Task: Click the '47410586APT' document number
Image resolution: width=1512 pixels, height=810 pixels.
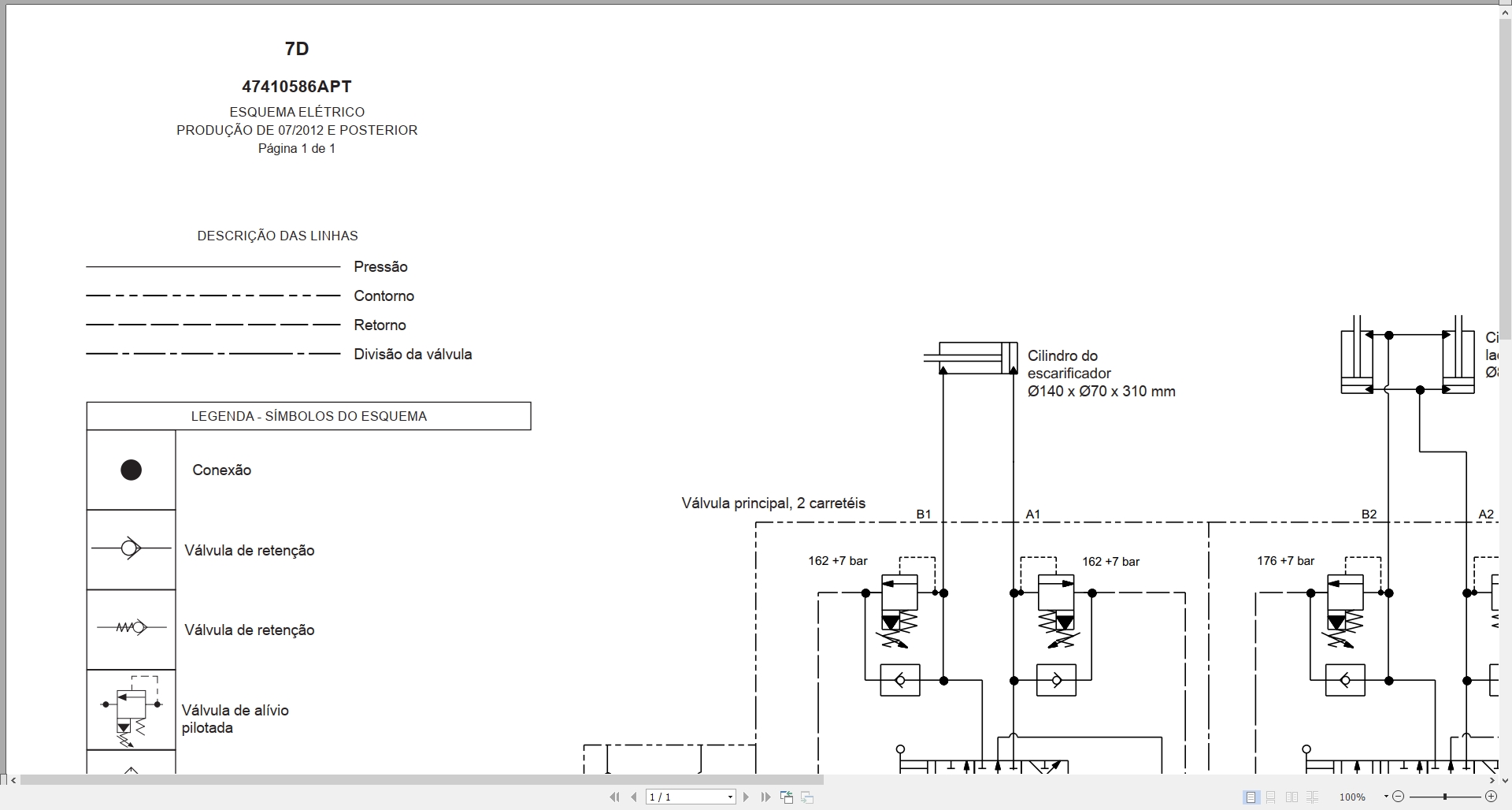Action: 297,87
